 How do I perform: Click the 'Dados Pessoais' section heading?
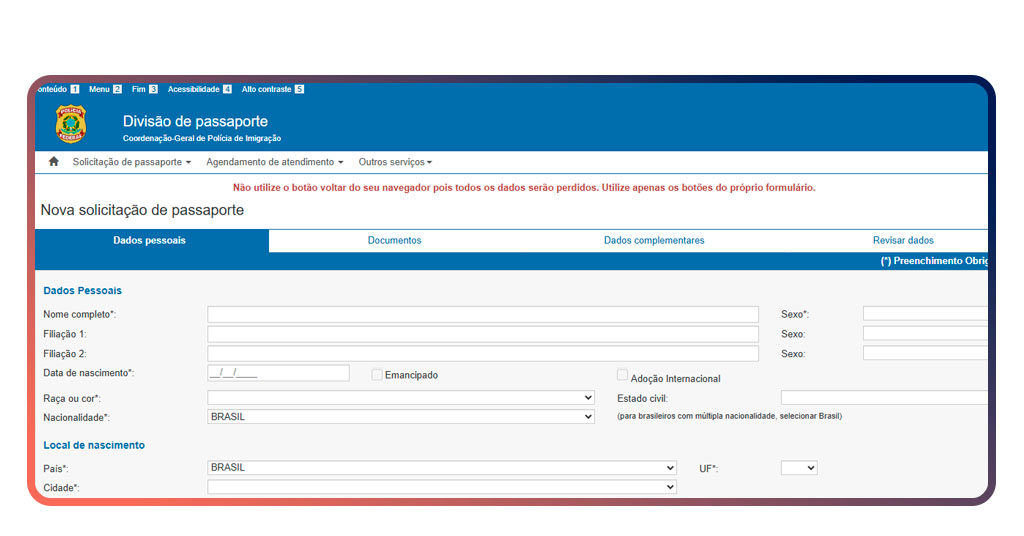pos(82,291)
